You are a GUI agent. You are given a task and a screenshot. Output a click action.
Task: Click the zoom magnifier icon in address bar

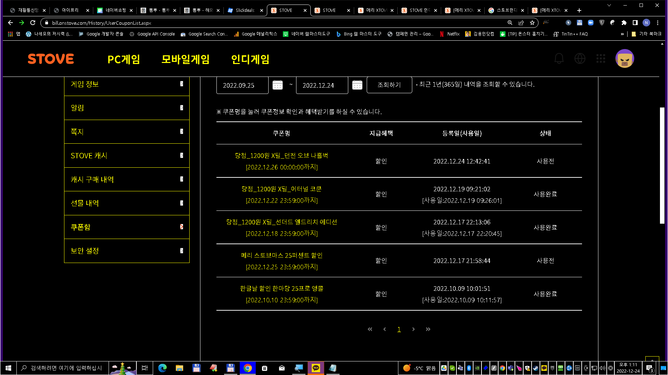coord(510,23)
